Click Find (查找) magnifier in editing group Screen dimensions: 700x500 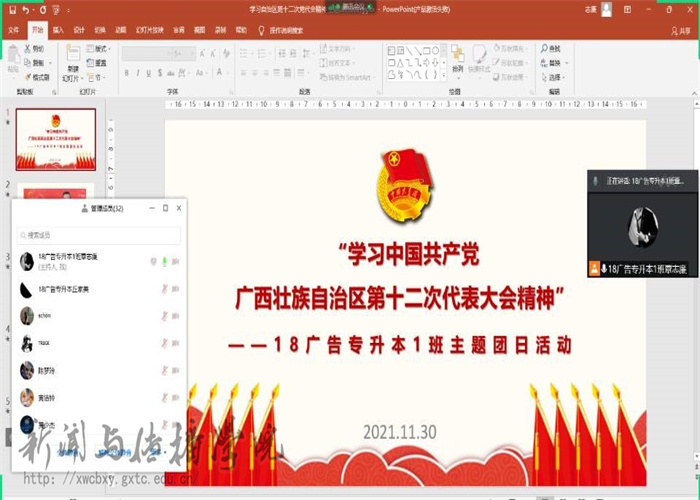pyautogui.click(x=550, y=49)
